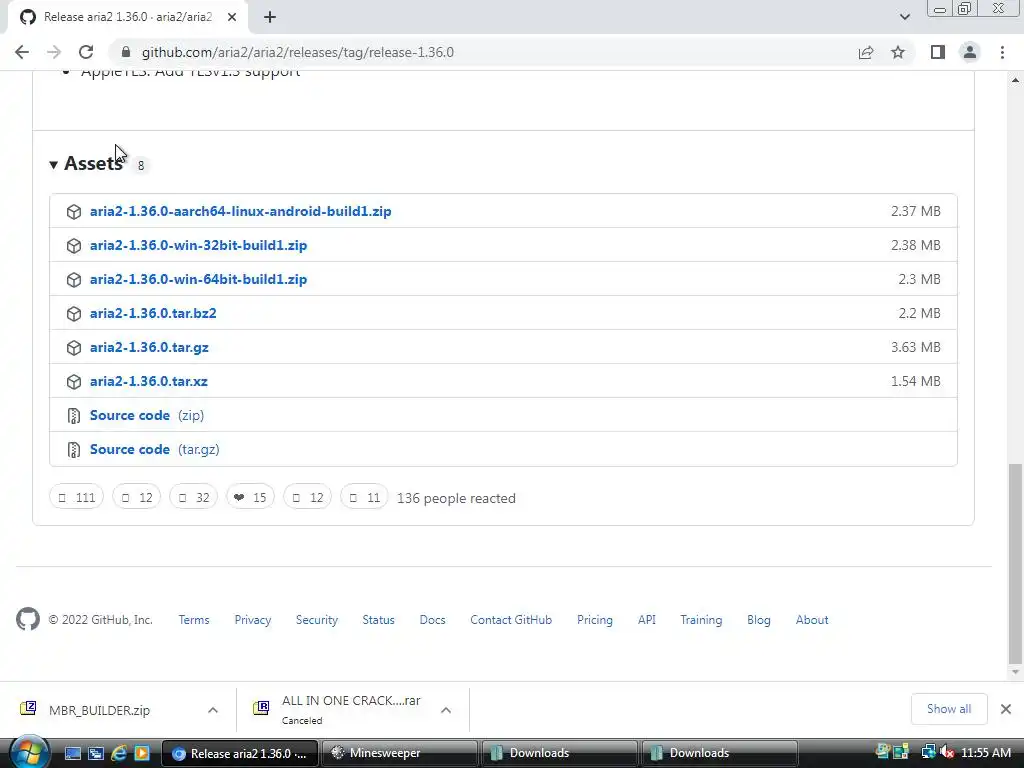1024x768 pixels.
Task: Click the address bar URL field
Action: pos(483,52)
